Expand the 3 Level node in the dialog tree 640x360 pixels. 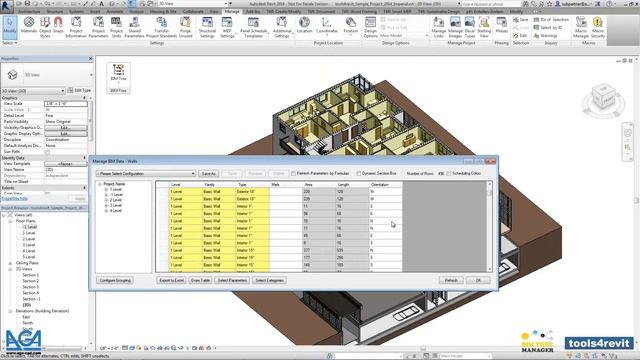pos(106,205)
